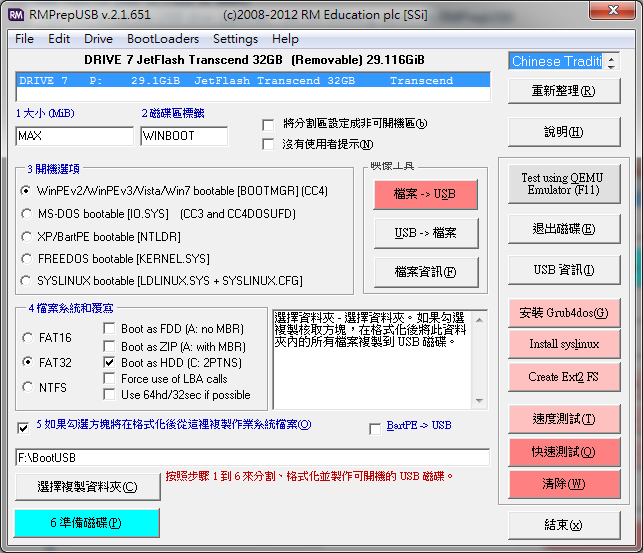The image size is (643, 553).
Task: Click the 檔案資訊(F) button
Action: [426, 271]
